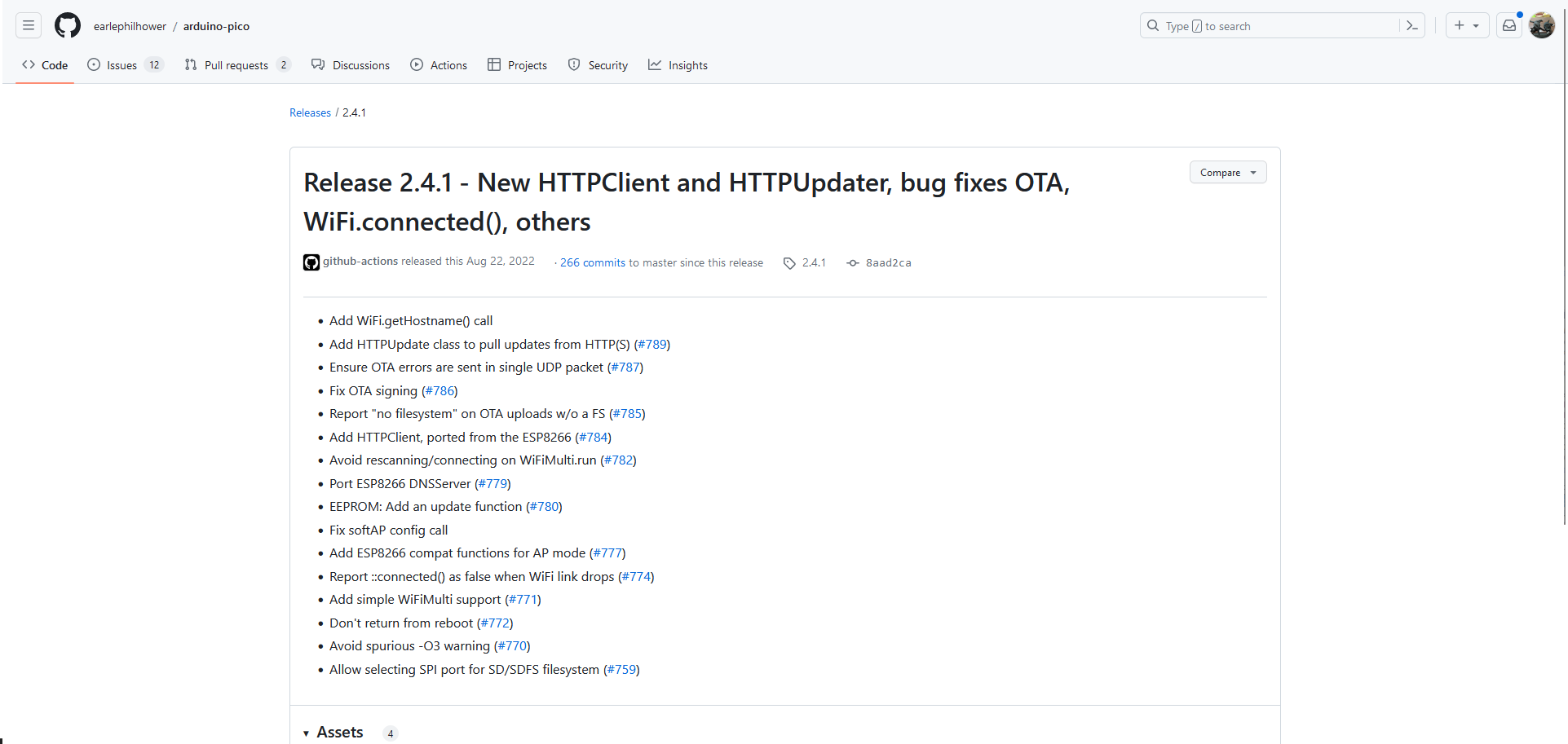Go to the Discussions tab
This screenshot has height=744, width=1568.
click(x=351, y=65)
